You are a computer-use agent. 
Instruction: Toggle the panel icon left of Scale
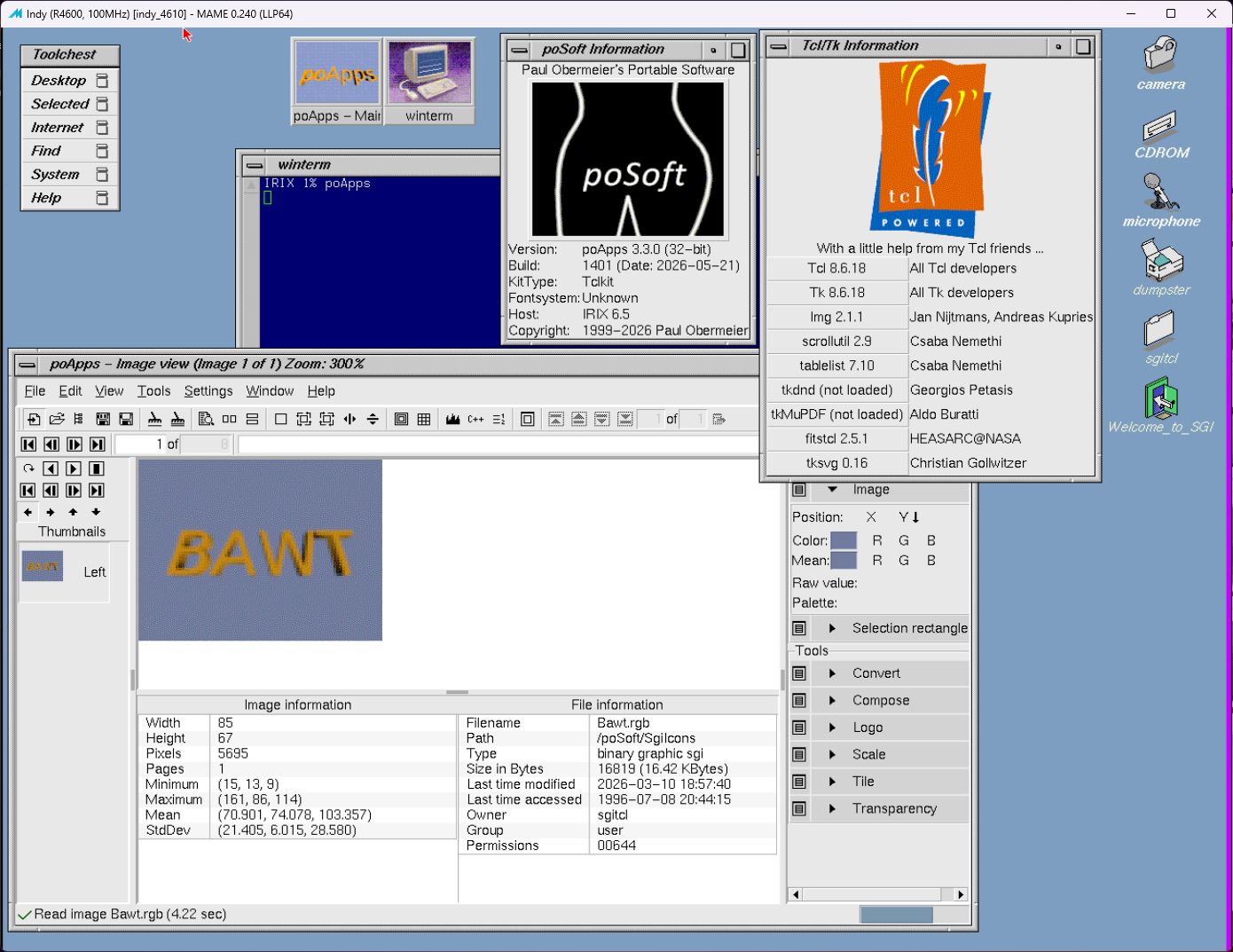pyautogui.click(x=799, y=755)
